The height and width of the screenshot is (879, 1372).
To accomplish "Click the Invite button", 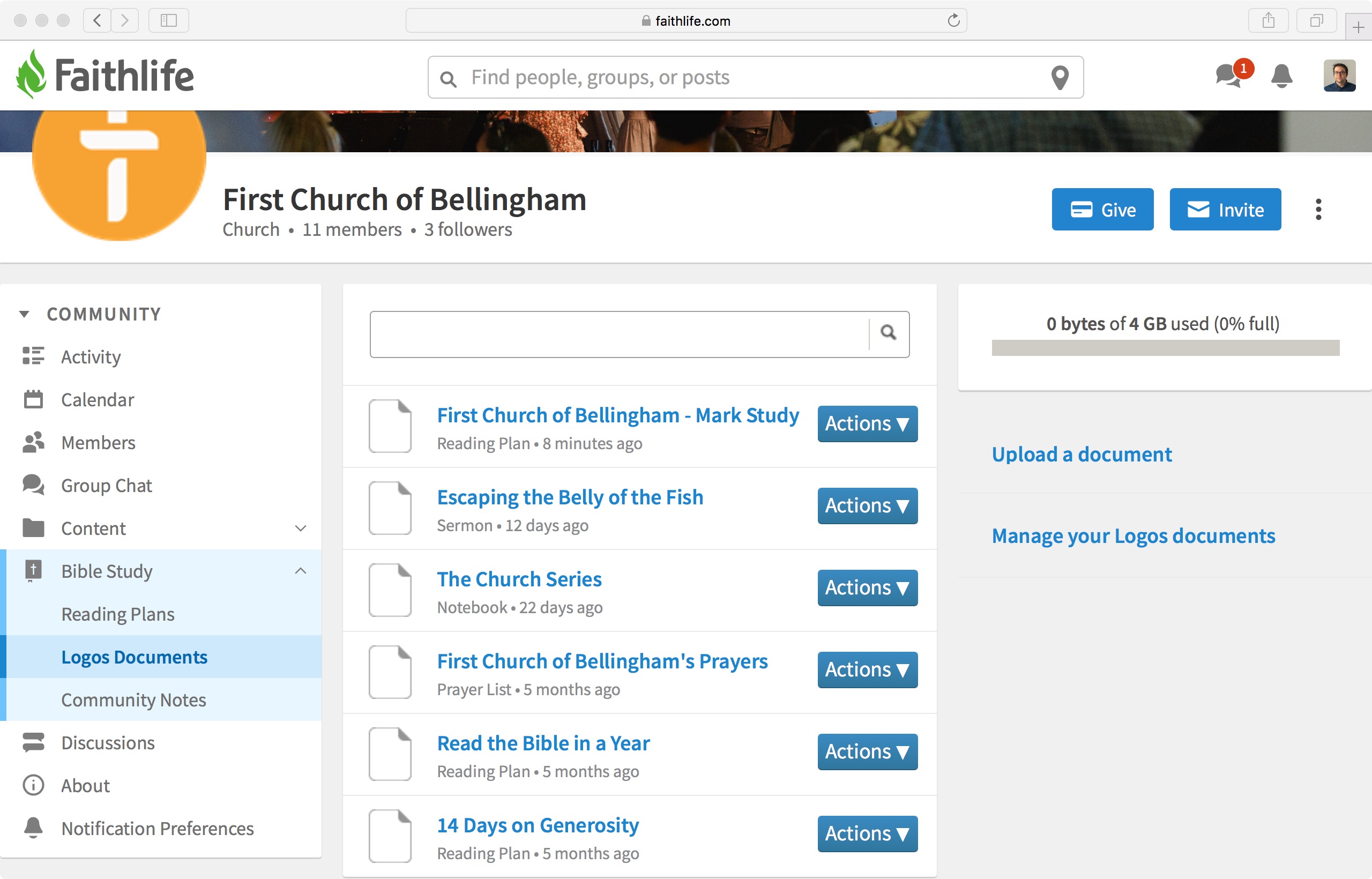I will 1225,210.
